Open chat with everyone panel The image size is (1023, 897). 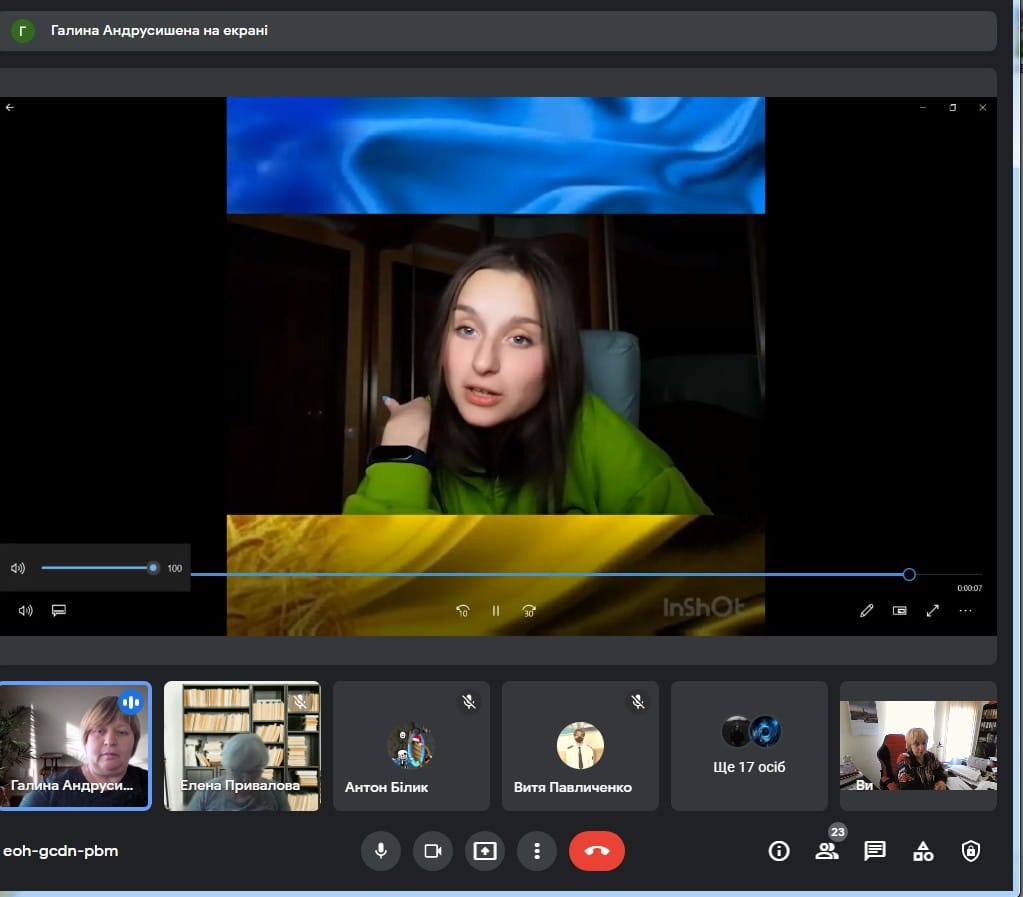pyautogui.click(x=875, y=851)
